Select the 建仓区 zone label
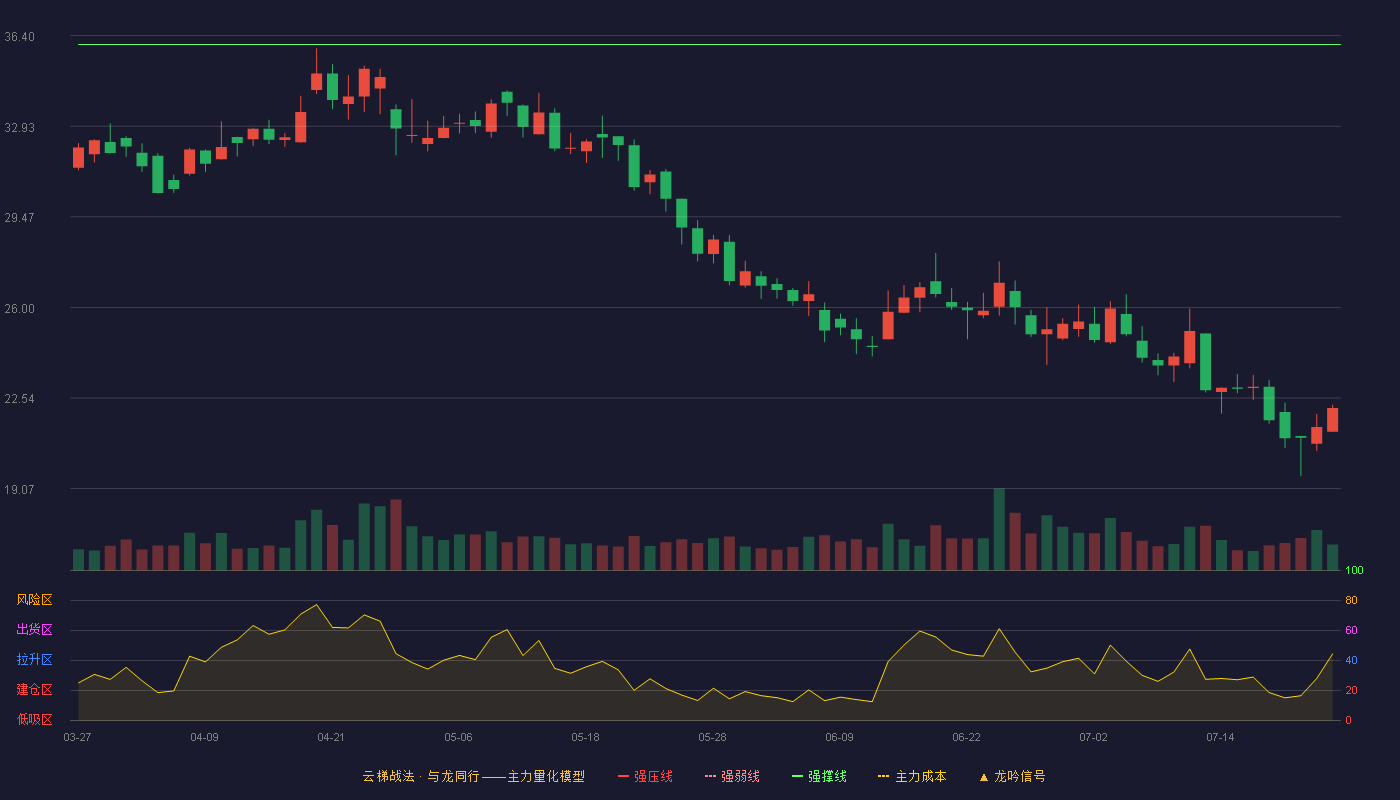The image size is (1400, 800). (34, 690)
